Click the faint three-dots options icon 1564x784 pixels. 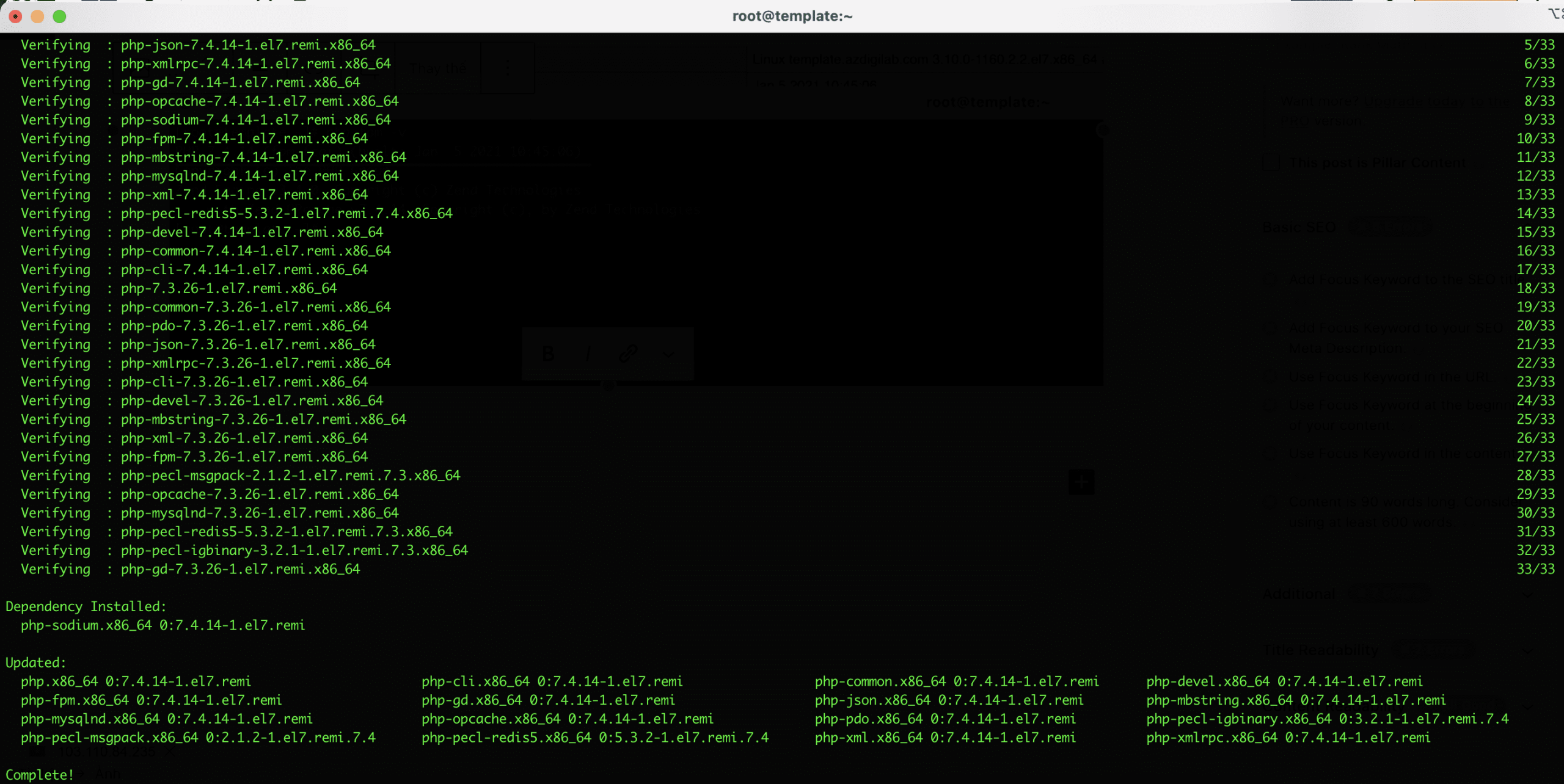click(x=507, y=68)
